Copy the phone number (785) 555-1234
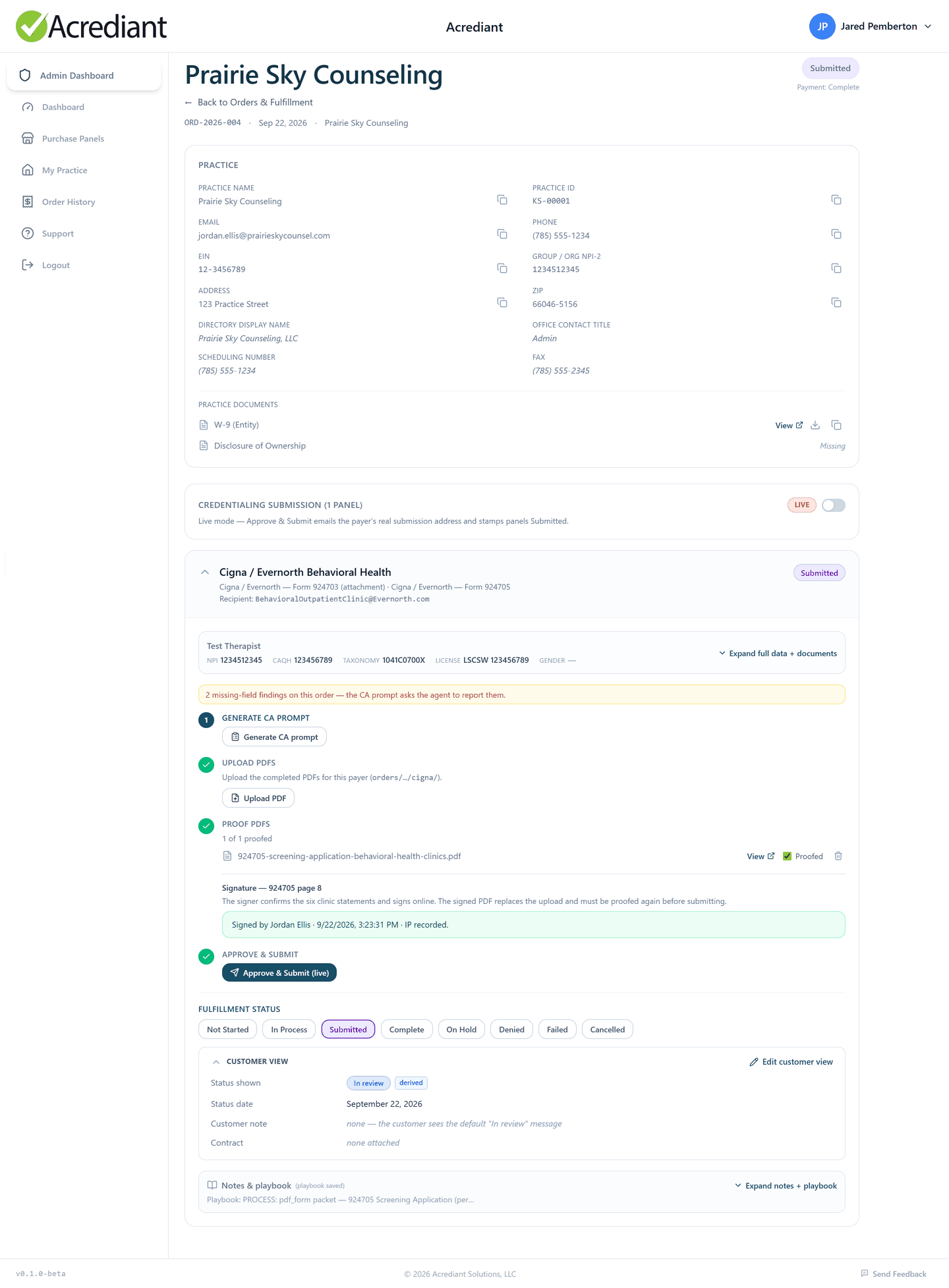The width and height of the screenshot is (949, 1288). [x=836, y=234]
